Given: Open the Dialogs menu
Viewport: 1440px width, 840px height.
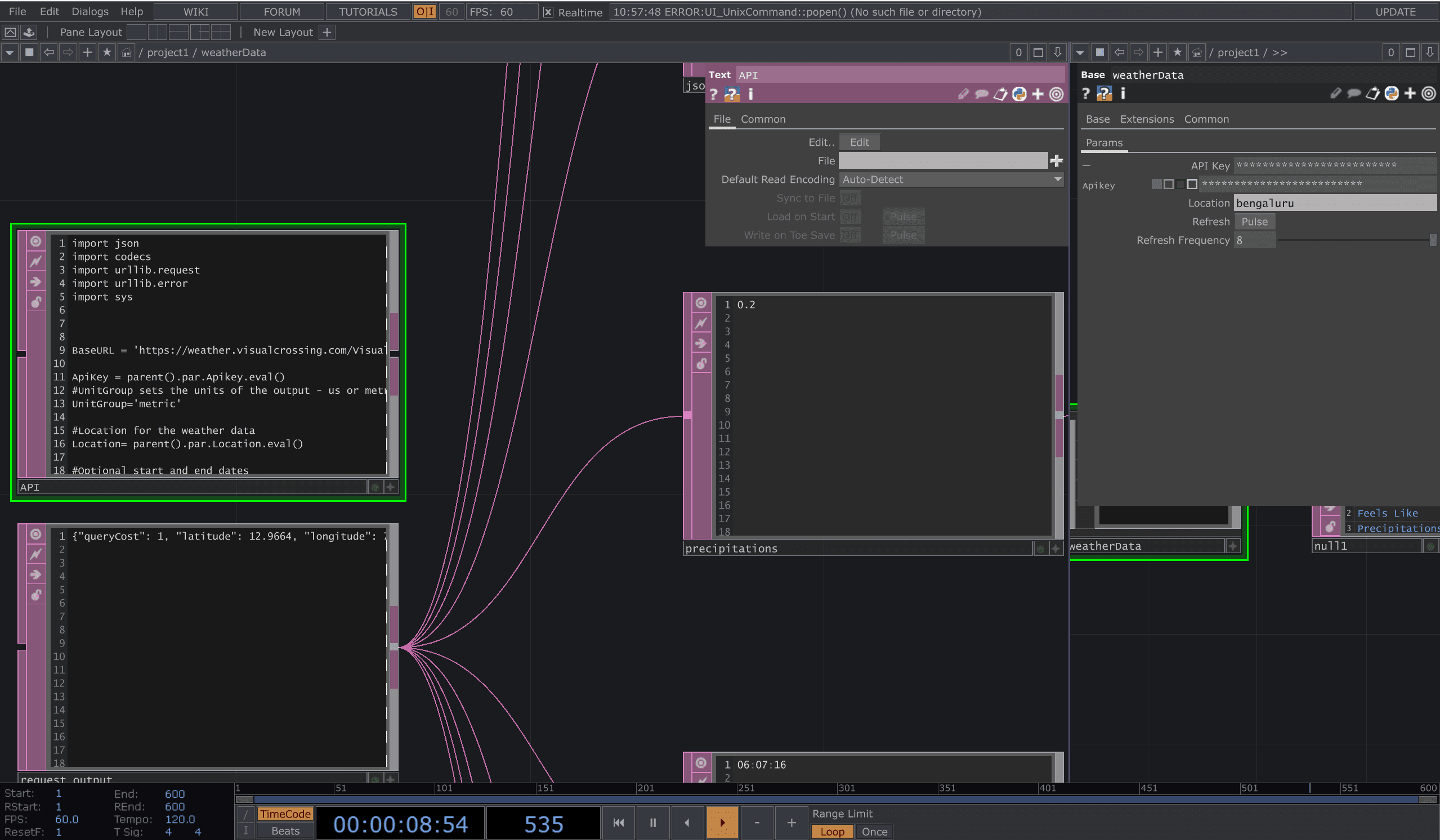Looking at the screenshot, I should click(90, 11).
